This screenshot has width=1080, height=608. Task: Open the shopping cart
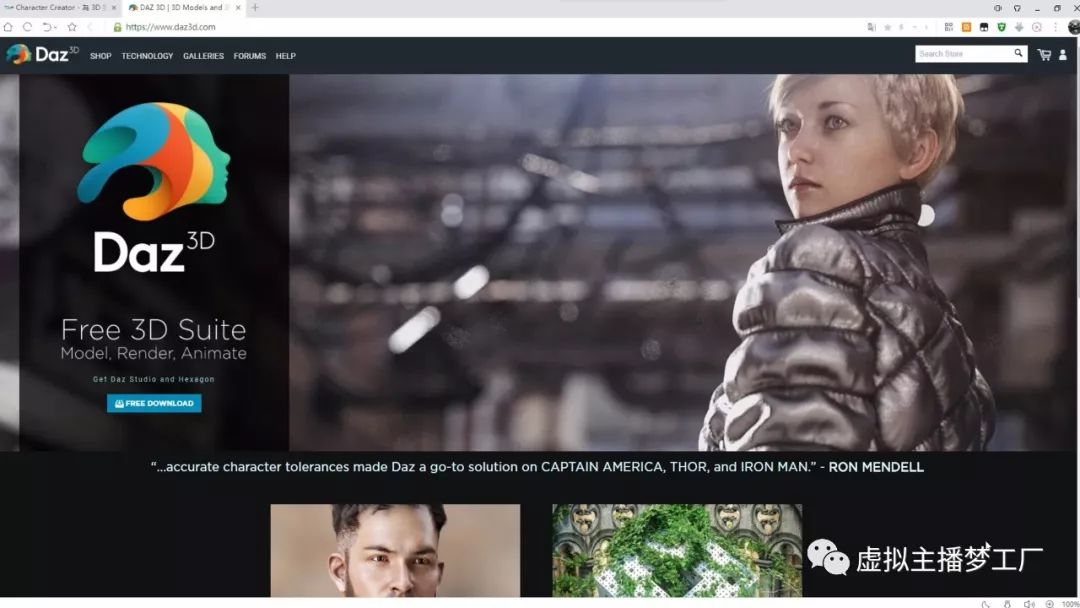coord(1044,55)
